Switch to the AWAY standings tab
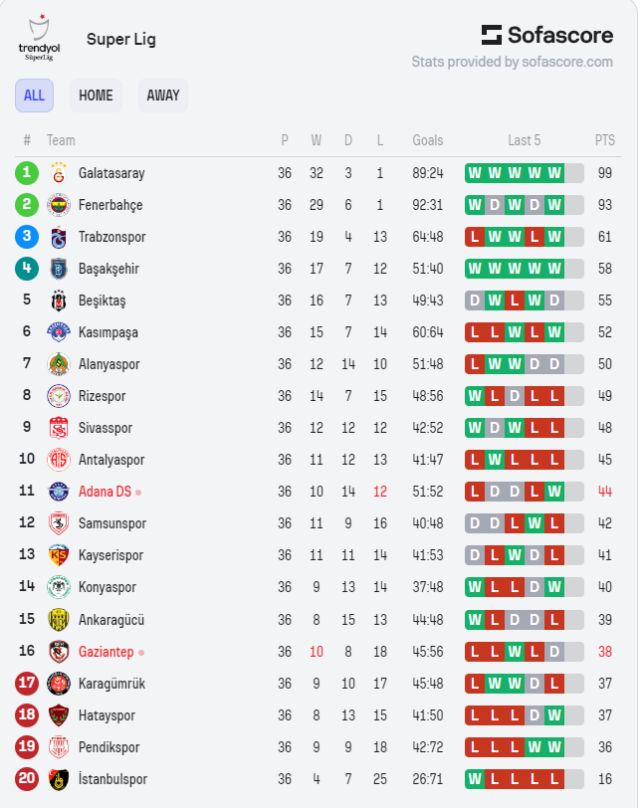Image resolution: width=640 pixels, height=808 pixels. click(163, 96)
